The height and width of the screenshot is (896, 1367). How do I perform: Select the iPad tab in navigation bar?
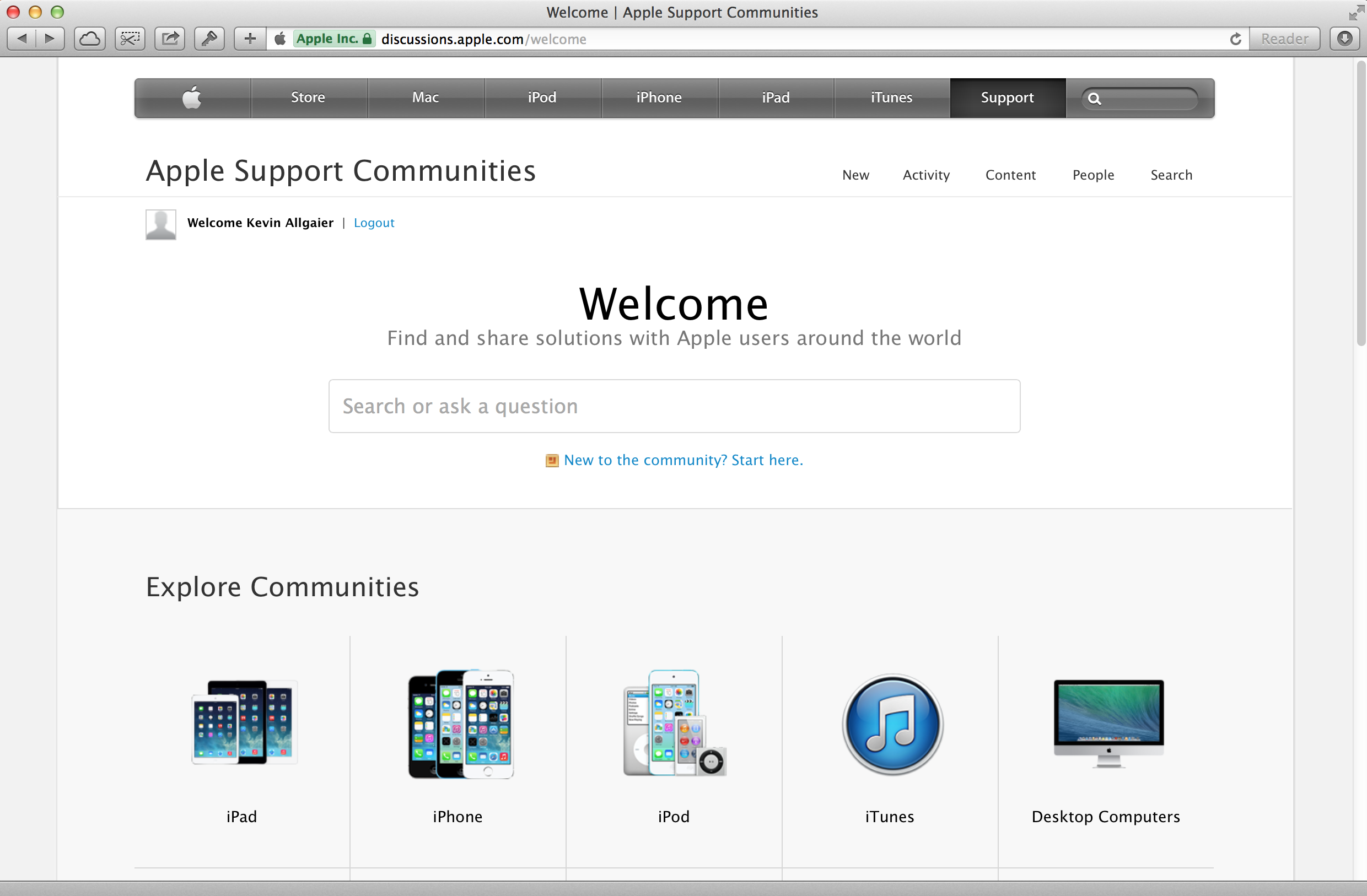click(x=776, y=98)
